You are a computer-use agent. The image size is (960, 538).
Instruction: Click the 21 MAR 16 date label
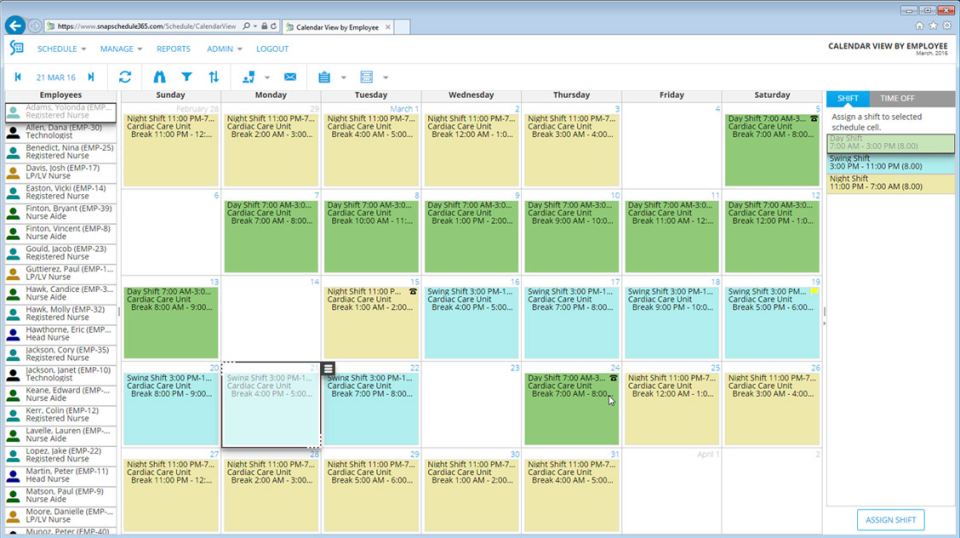click(56, 77)
